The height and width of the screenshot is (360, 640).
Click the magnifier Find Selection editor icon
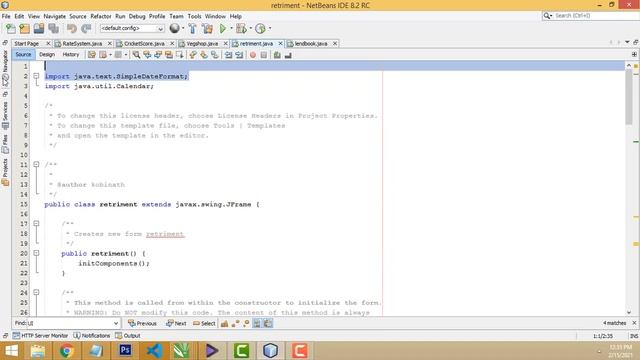136,55
